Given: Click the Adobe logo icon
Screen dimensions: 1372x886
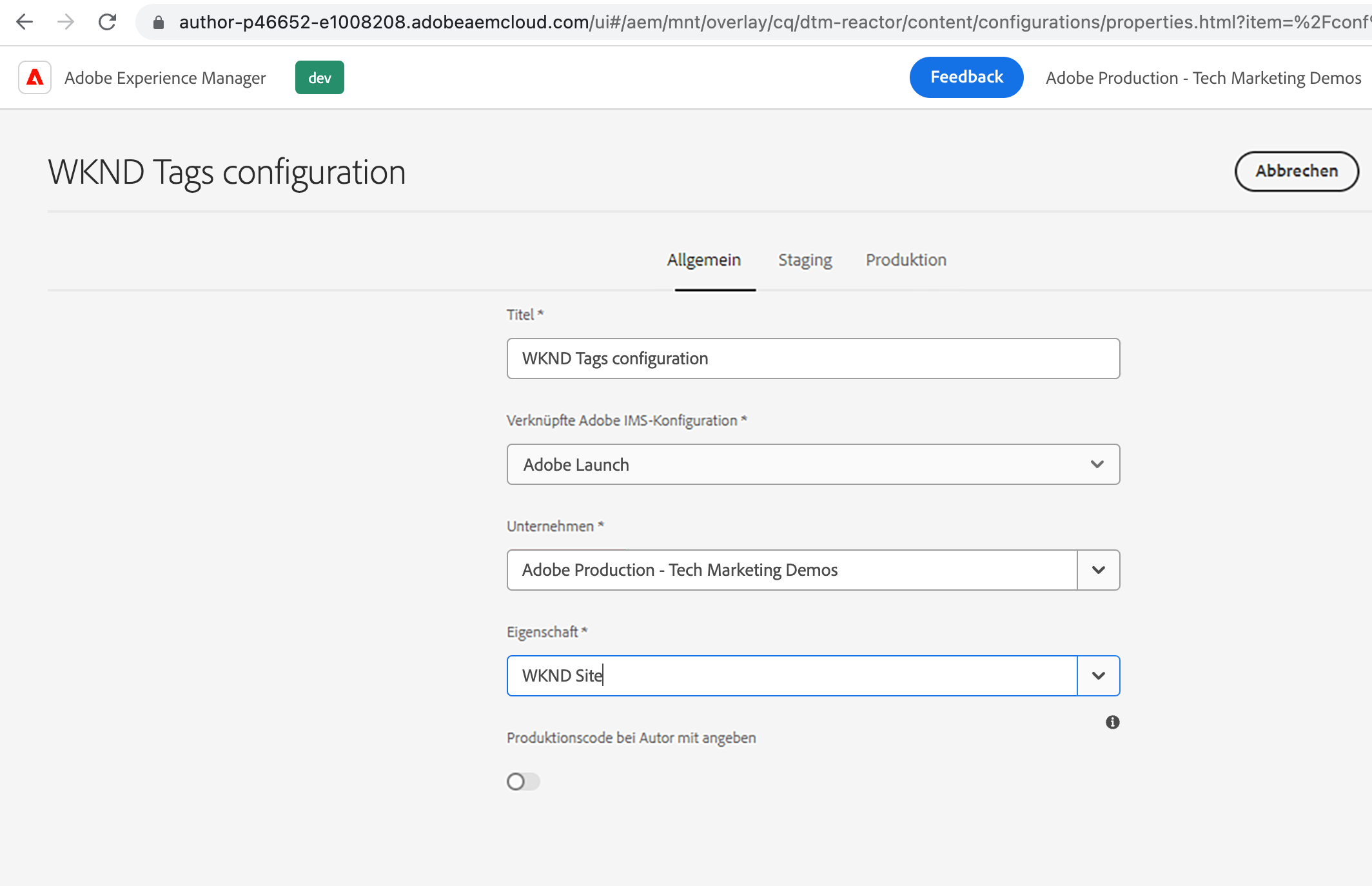Looking at the screenshot, I should tap(35, 77).
